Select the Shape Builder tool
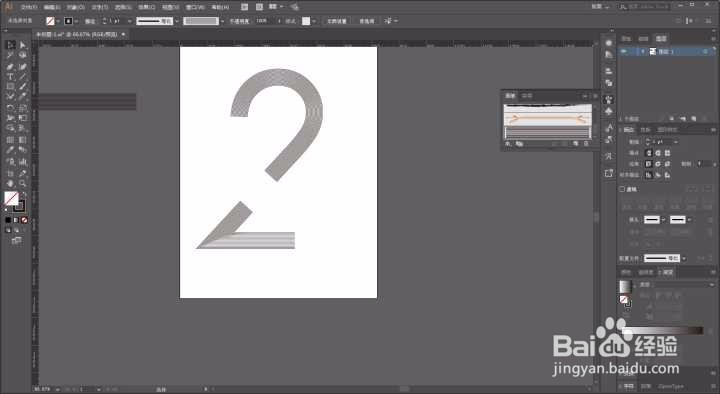Viewport: 720px width, 394px height. click(x=10, y=129)
